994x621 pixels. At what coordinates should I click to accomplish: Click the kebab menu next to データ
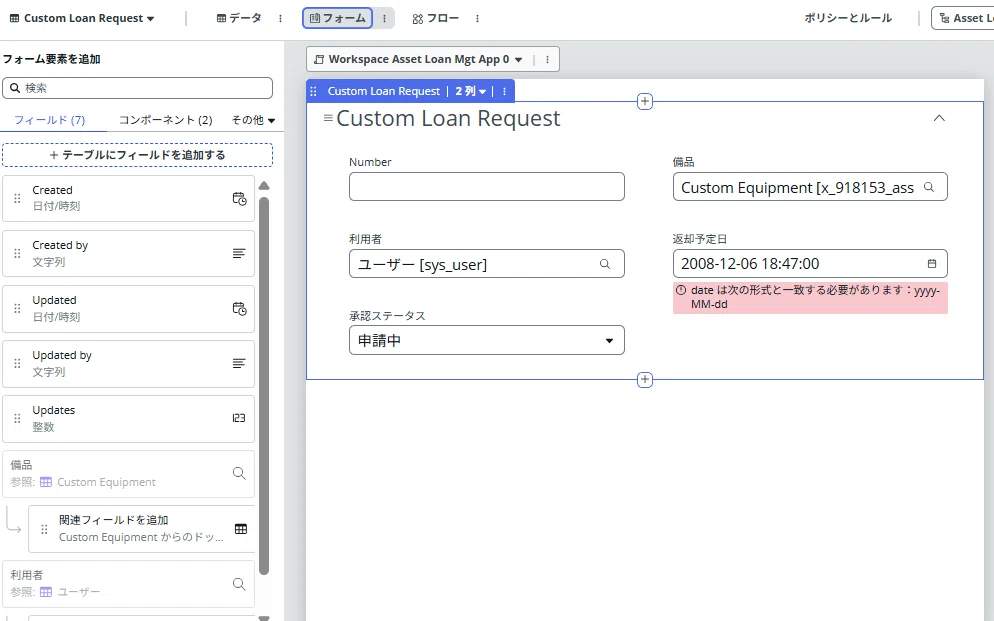(x=281, y=18)
